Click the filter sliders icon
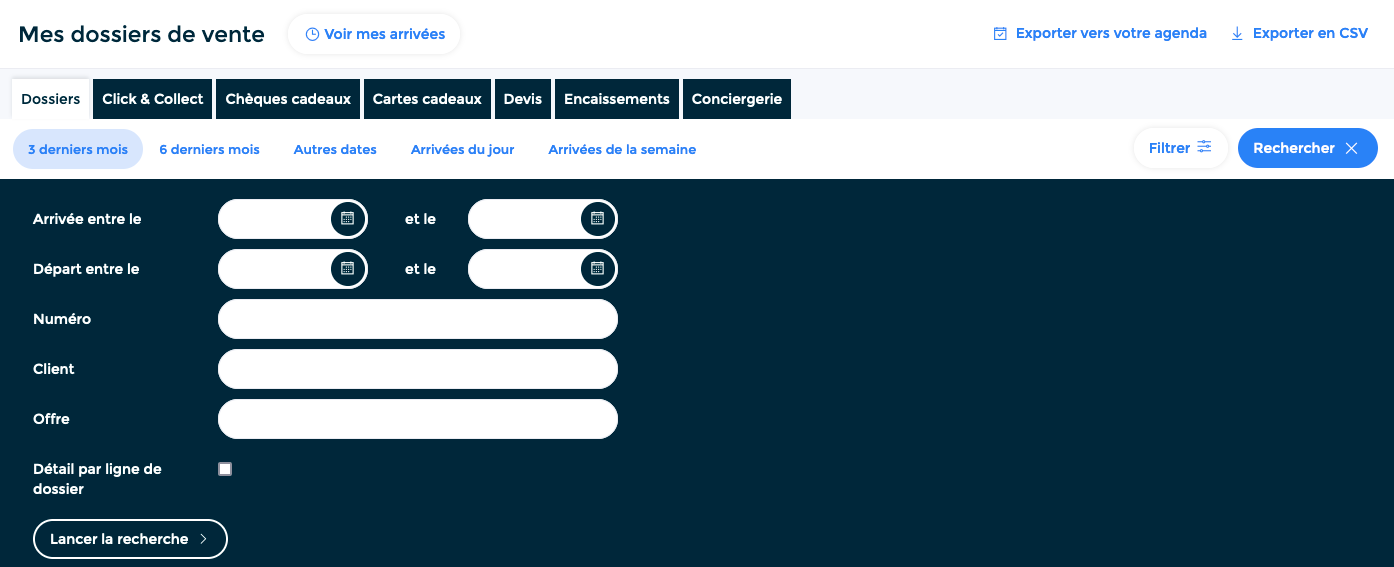 tap(1205, 147)
